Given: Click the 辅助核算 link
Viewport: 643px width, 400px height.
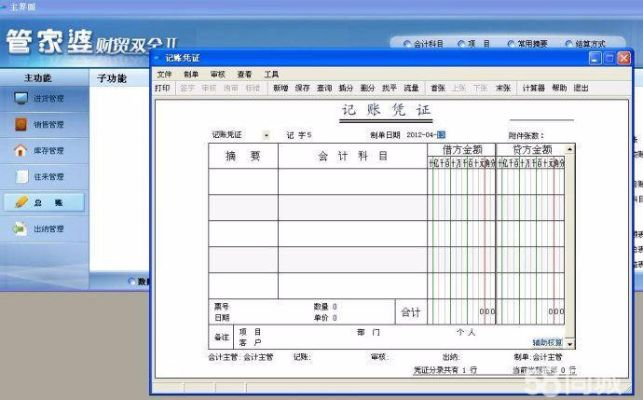Looking at the screenshot, I should pyautogui.click(x=547, y=343).
